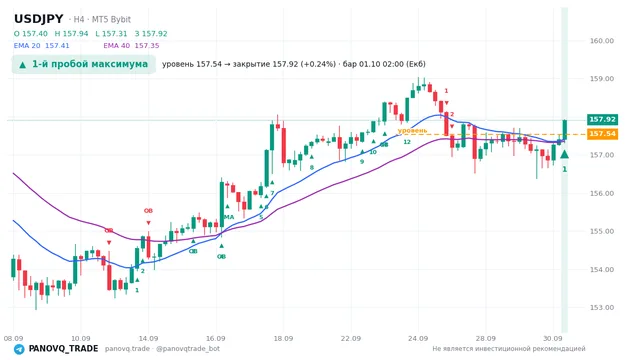Click the green triangle in the breakout badge
Viewport: 640px width, 360px height.
click(x=23, y=64)
